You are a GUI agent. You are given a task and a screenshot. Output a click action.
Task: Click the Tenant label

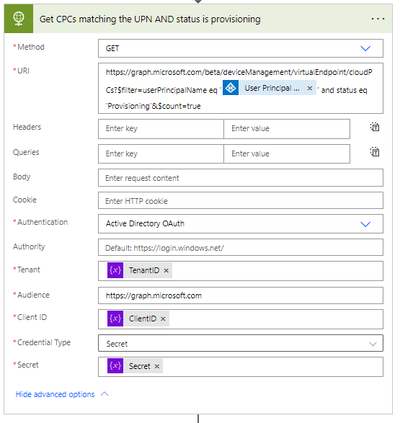(x=29, y=270)
